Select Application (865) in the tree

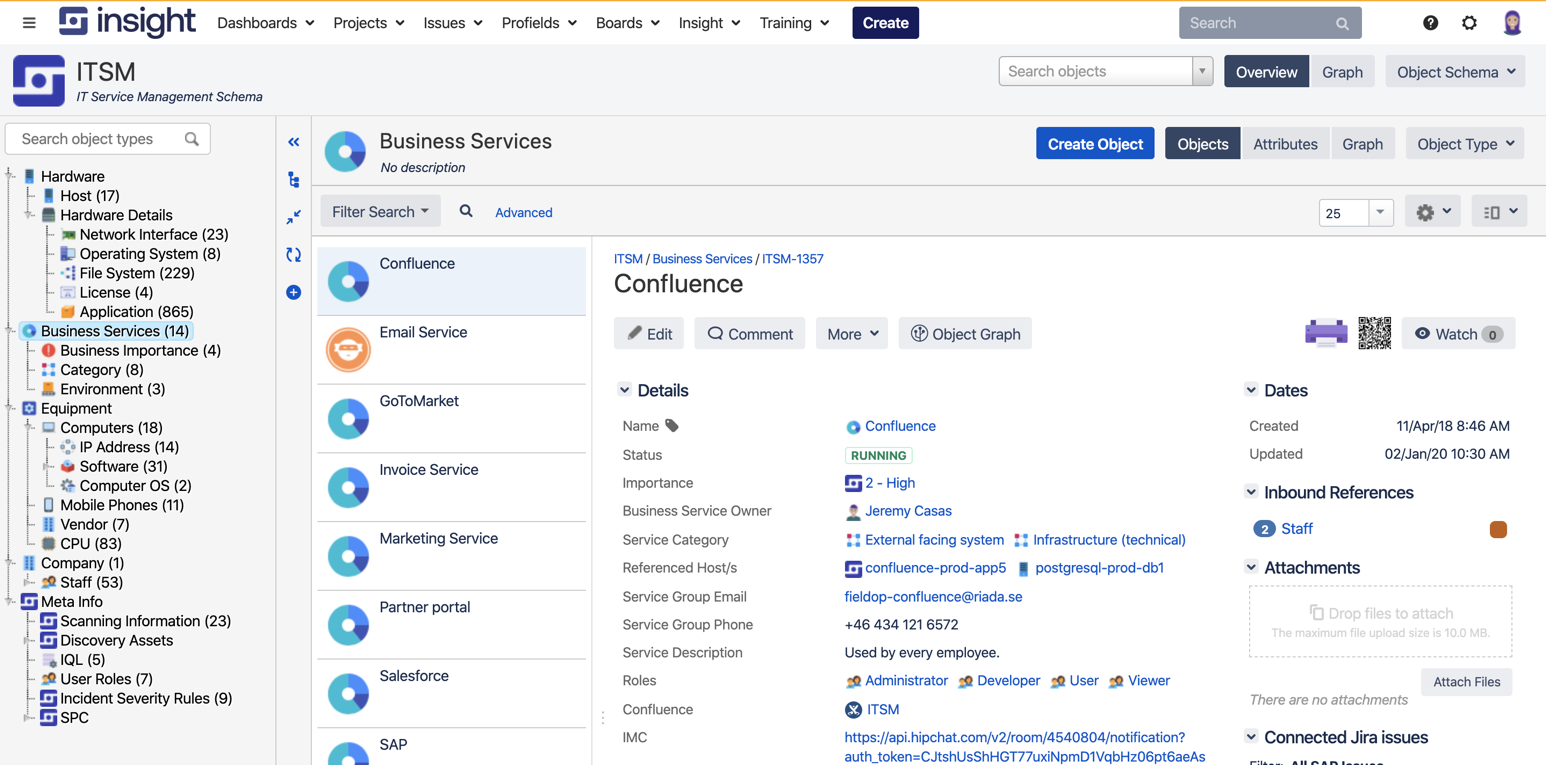pos(136,312)
